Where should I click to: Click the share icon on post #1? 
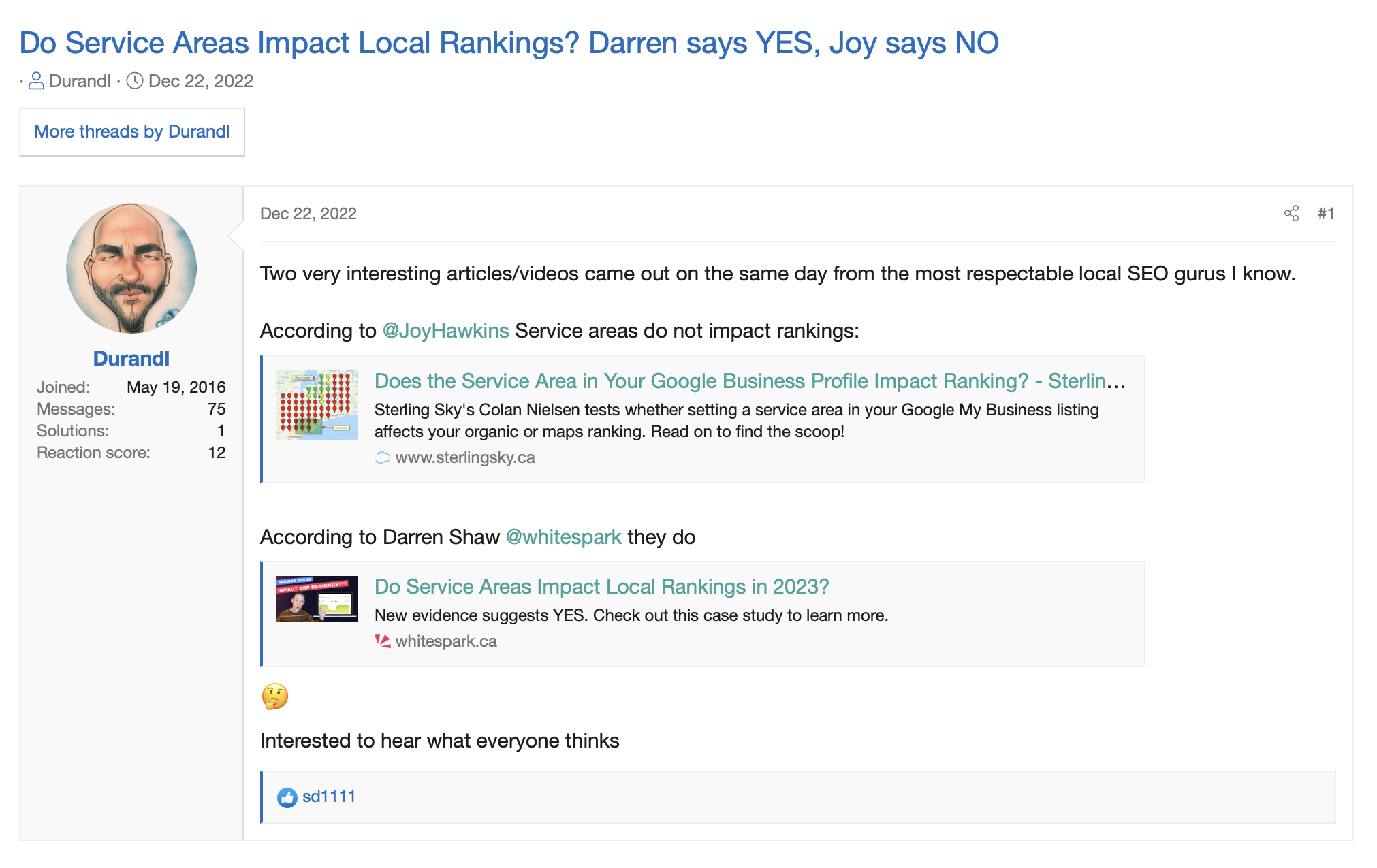pos(1291,214)
